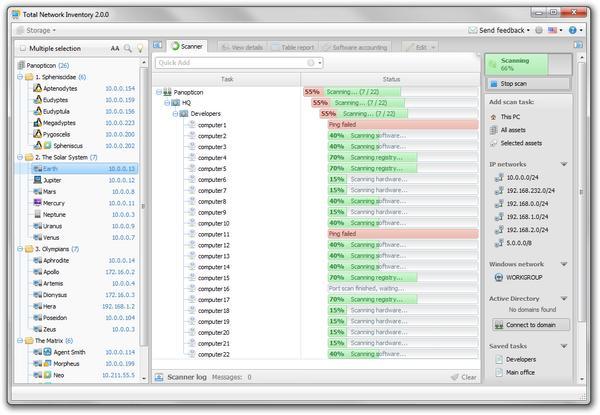Open the Edit tab dropdown
The width and height of the screenshot is (600, 415).
420,47
